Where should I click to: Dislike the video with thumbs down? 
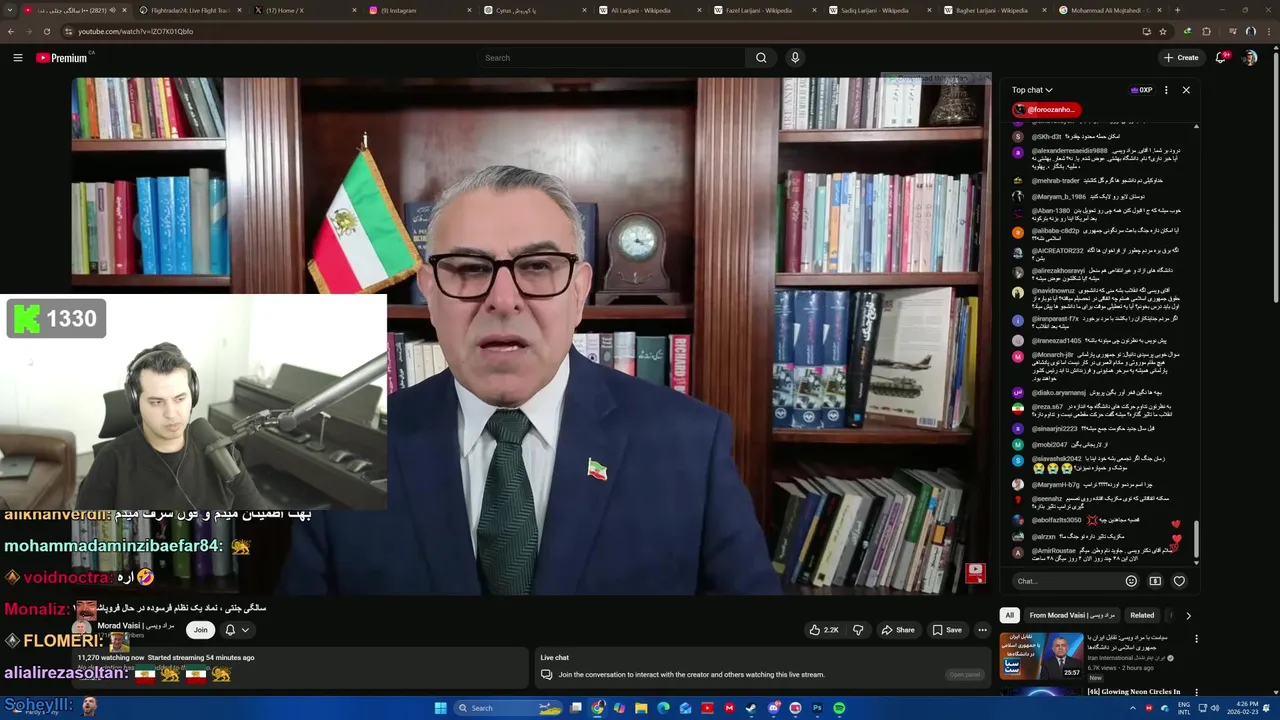[858, 630]
